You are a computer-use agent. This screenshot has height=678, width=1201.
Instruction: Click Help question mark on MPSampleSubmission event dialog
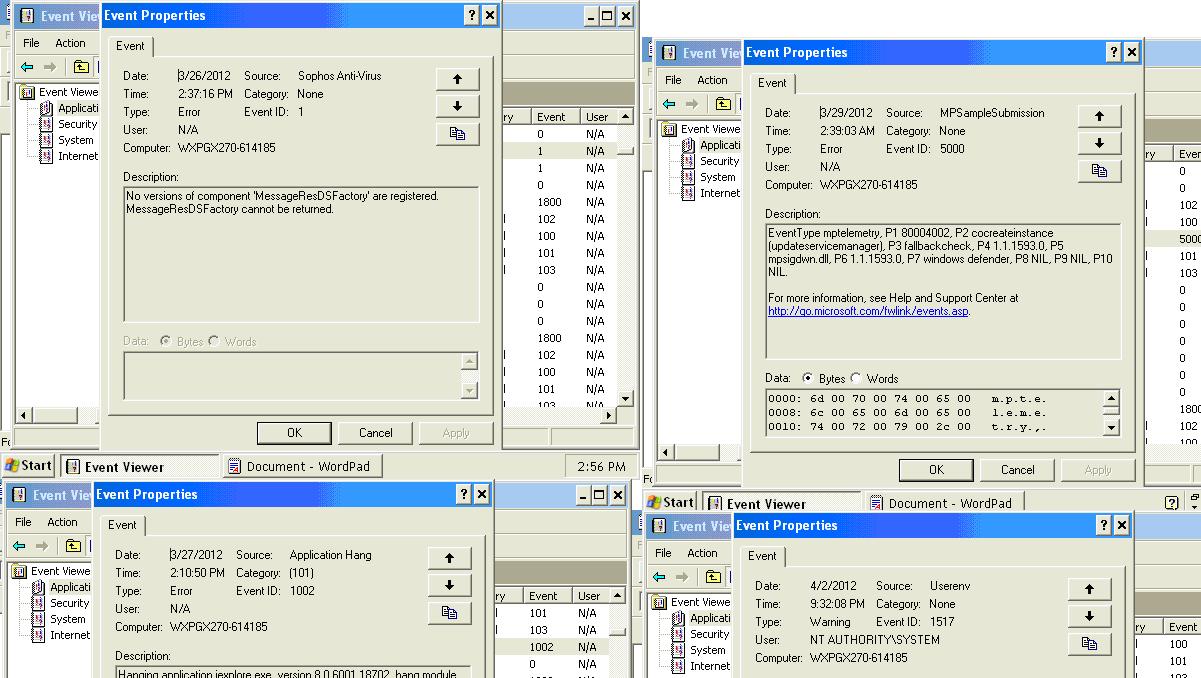pos(1114,52)
